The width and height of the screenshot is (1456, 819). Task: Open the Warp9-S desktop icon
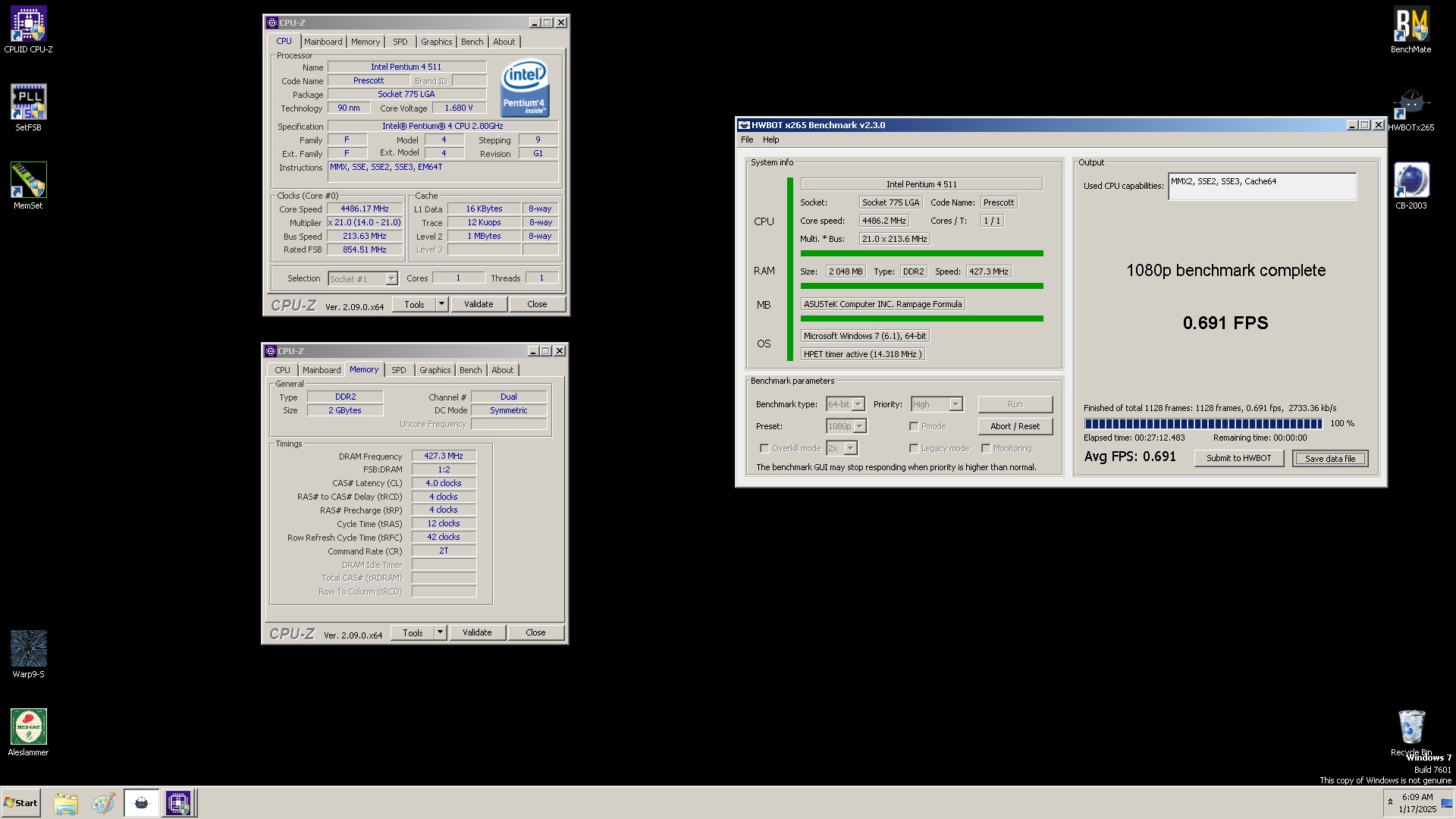(x=28, y=654)
